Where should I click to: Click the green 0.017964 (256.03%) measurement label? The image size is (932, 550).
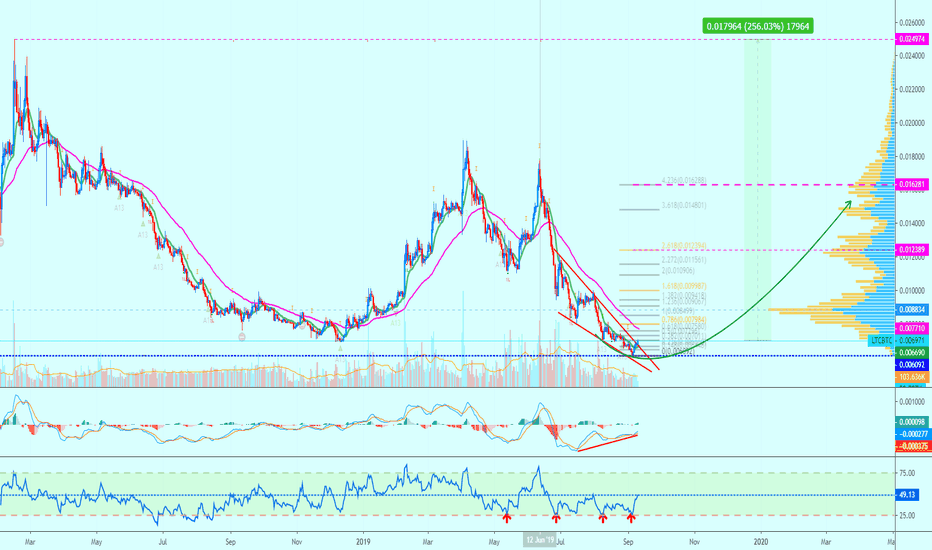point(757,26)
